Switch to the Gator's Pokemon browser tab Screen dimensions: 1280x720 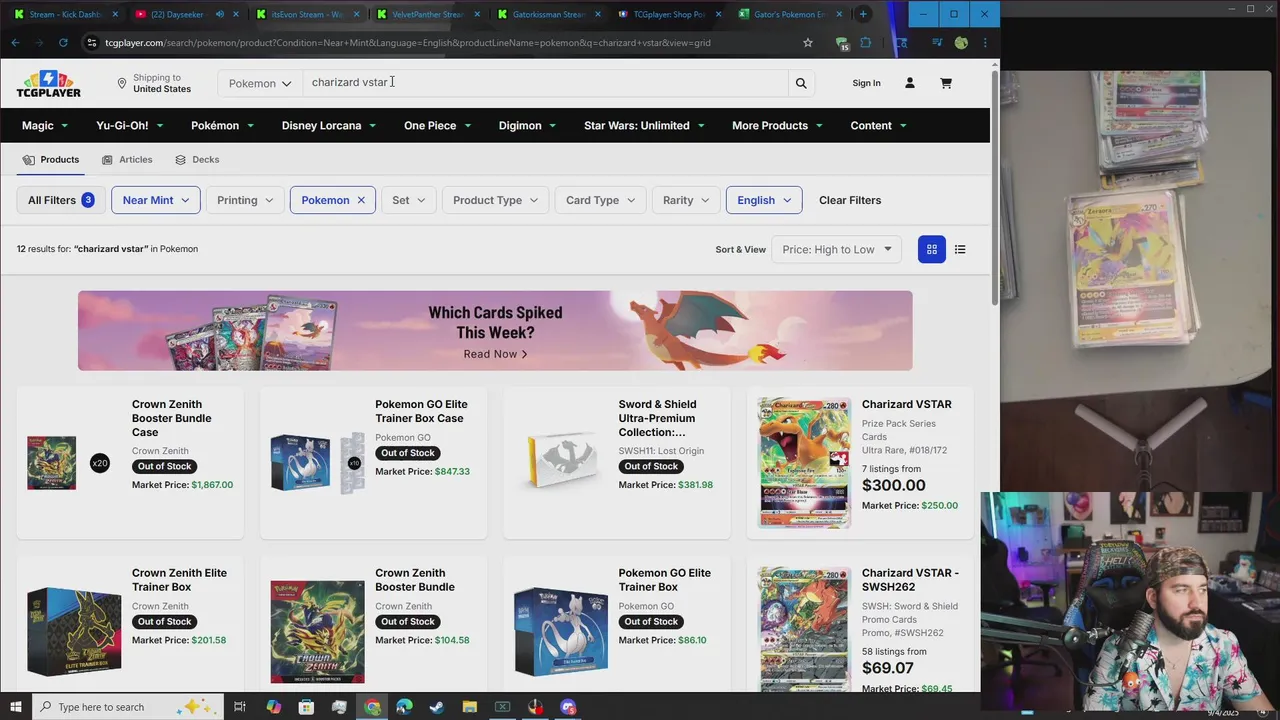790,14
